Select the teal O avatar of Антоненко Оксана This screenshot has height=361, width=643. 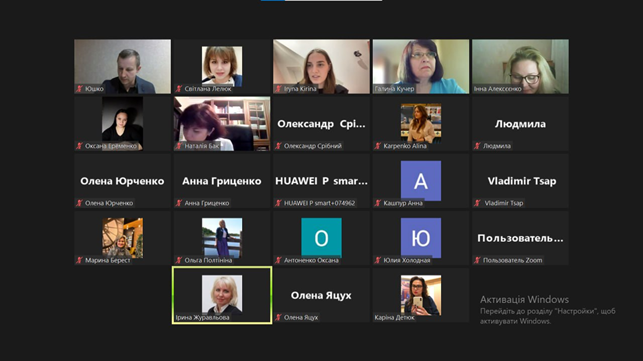(x=321, y=238)
